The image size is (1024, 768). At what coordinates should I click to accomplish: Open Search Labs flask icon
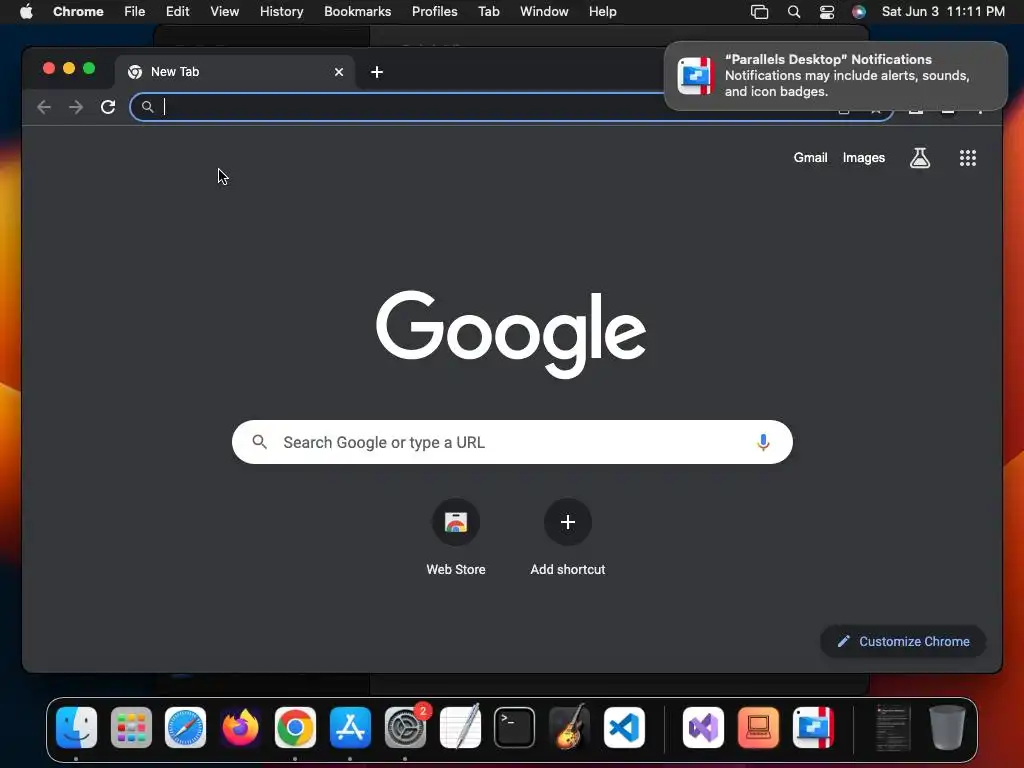(x=920, y=157)
